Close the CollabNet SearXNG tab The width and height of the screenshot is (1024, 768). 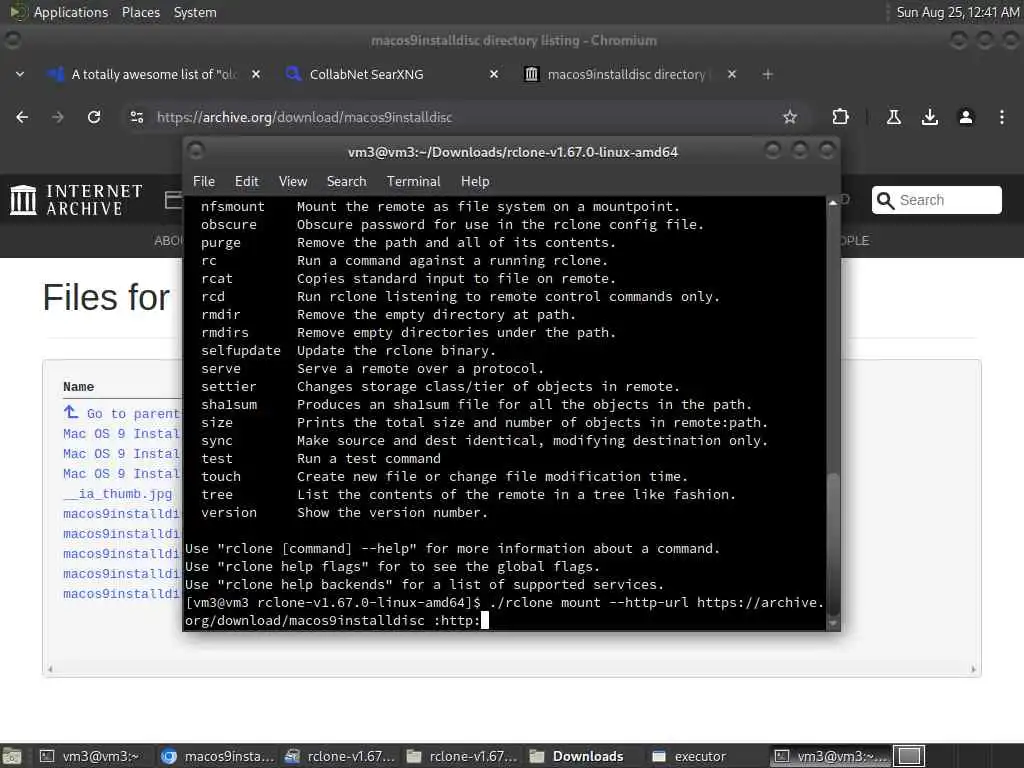point(494,74)
